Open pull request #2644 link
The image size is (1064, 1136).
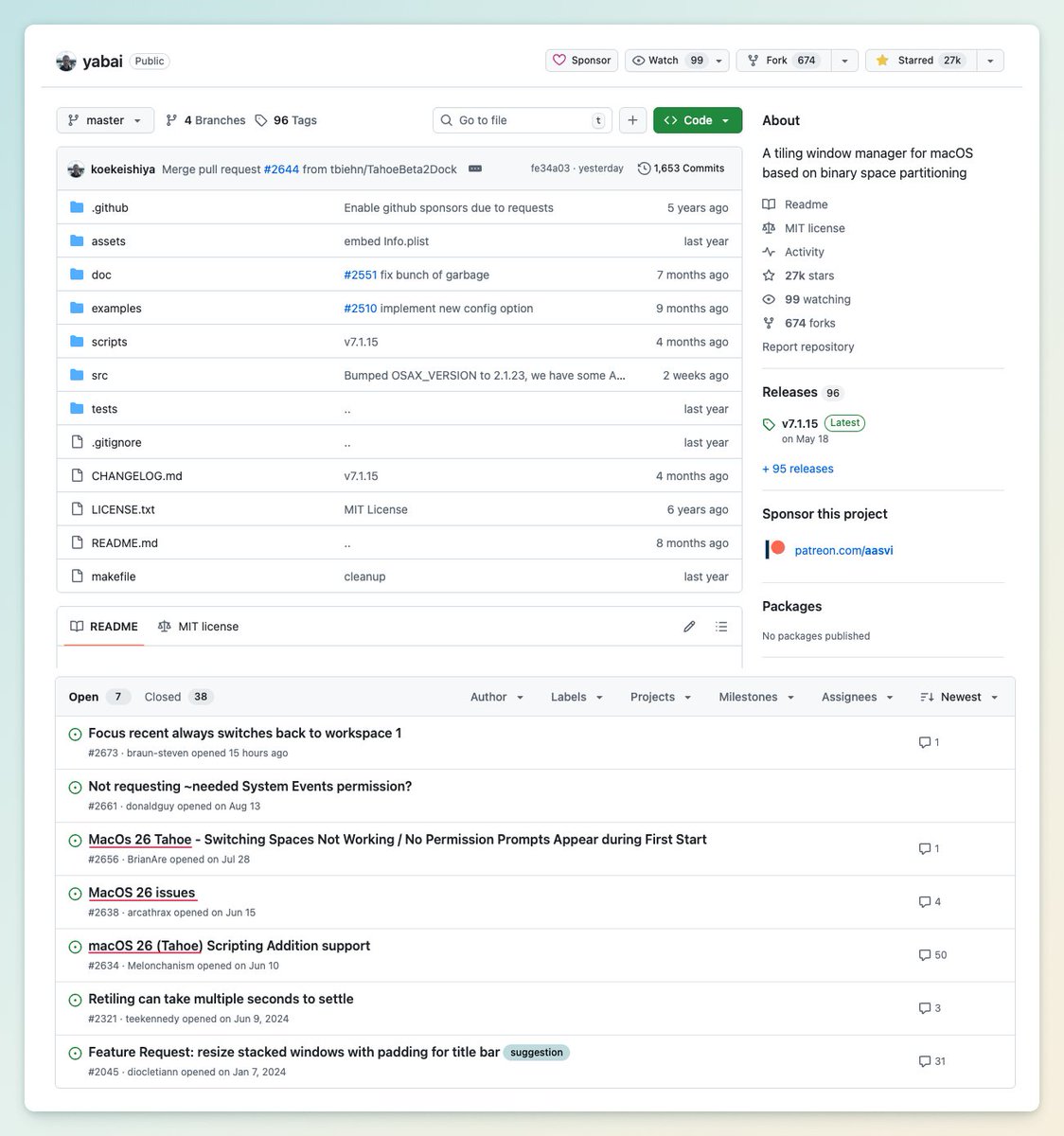pos(281,169)
